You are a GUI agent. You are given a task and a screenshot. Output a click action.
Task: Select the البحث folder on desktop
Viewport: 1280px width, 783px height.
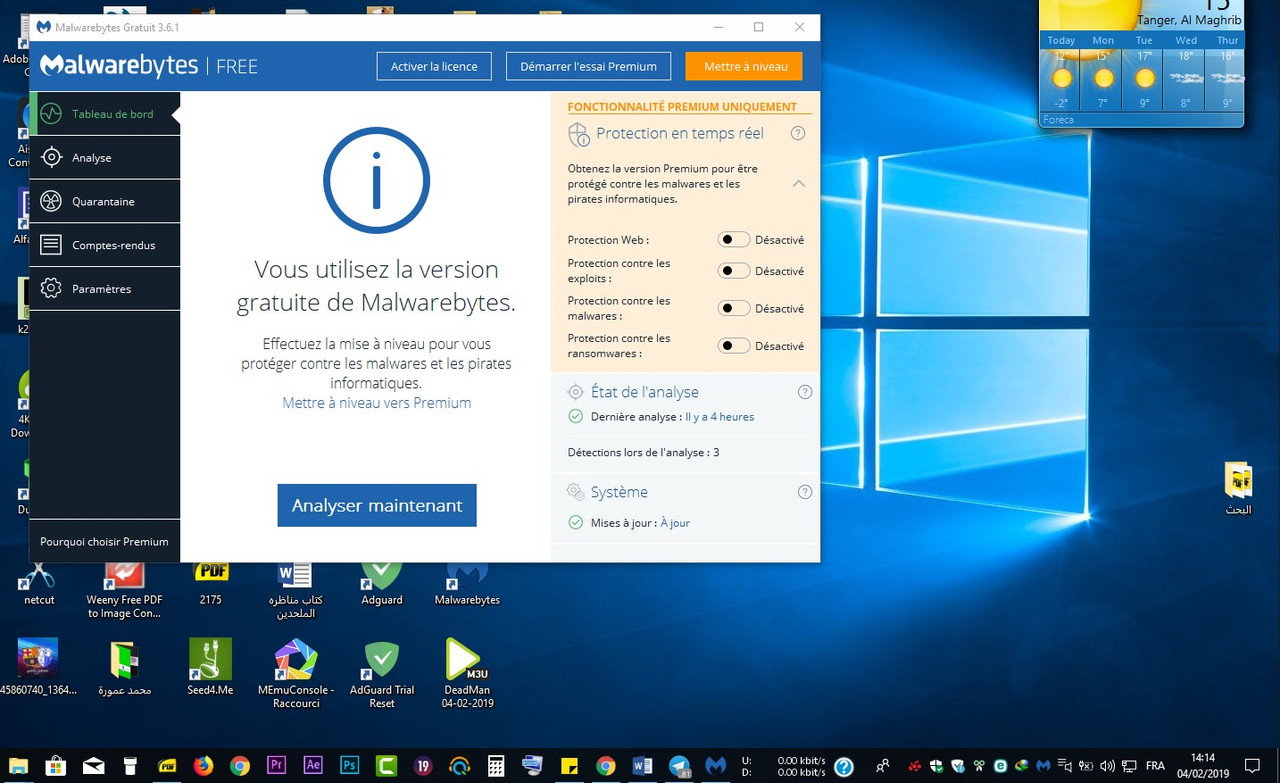pos(1238,489)
